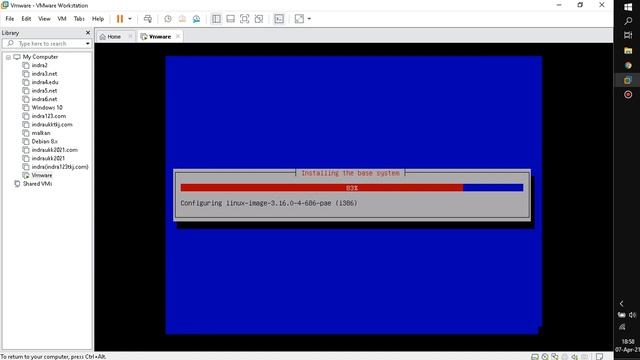Click the revert to snapshot icon
Viewport: 640px width, 360px height.
(x=182, y=19)
